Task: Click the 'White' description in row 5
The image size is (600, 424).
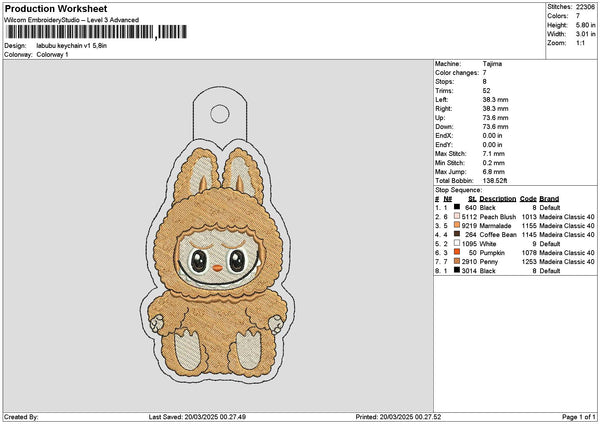Action: pyautogui.click(x=488, y=244)
